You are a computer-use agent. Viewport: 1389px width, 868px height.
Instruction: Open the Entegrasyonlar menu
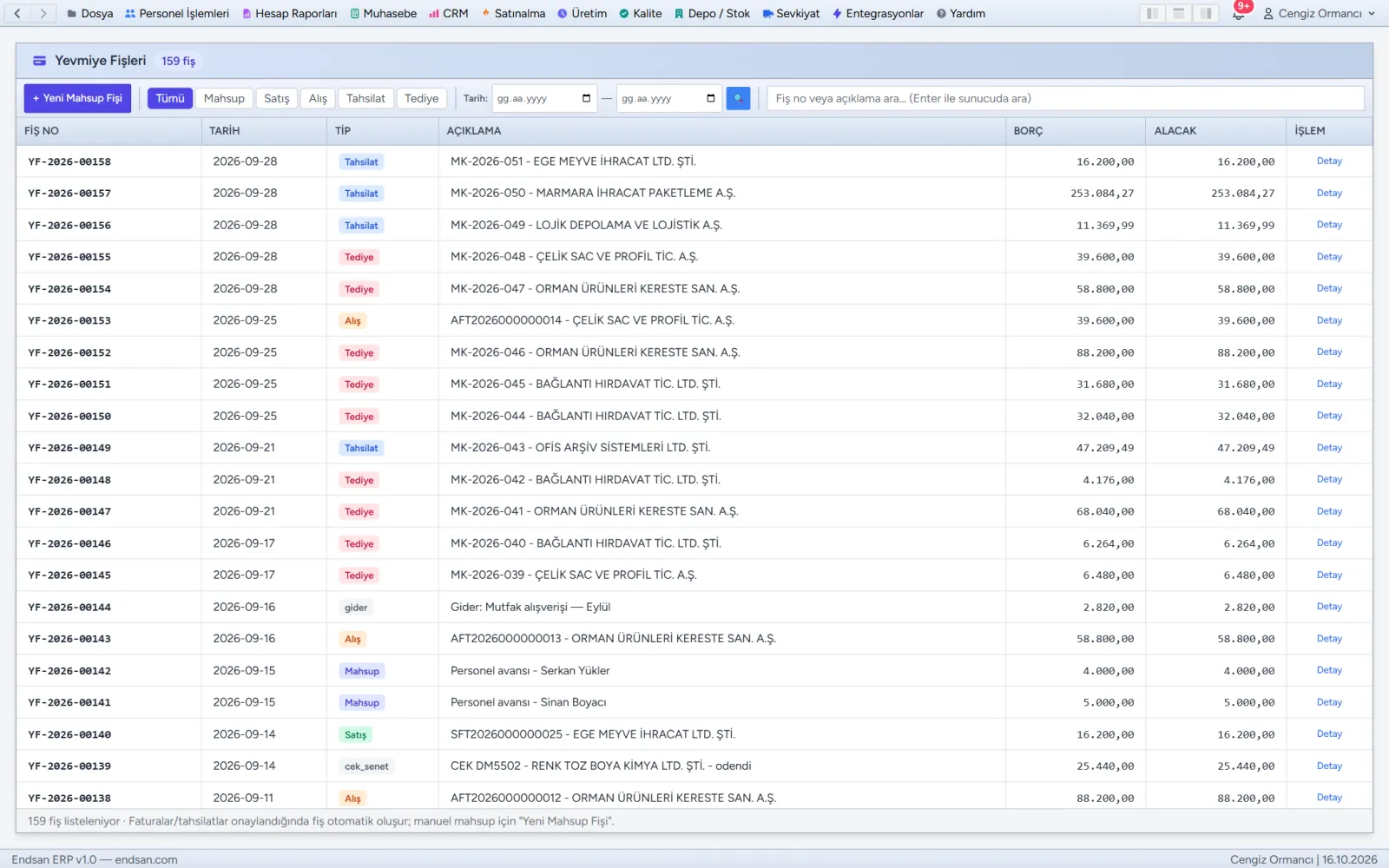(x=878, y=13)
